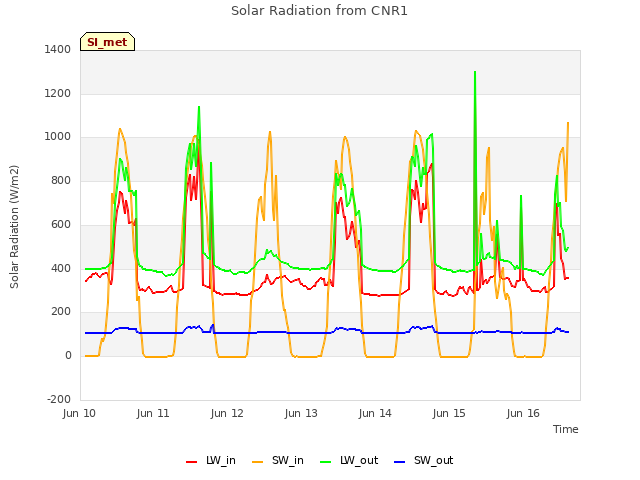
Task: Click the blue SW_out legend swatch
Action: pyautogui.click(x=400, y=462)
